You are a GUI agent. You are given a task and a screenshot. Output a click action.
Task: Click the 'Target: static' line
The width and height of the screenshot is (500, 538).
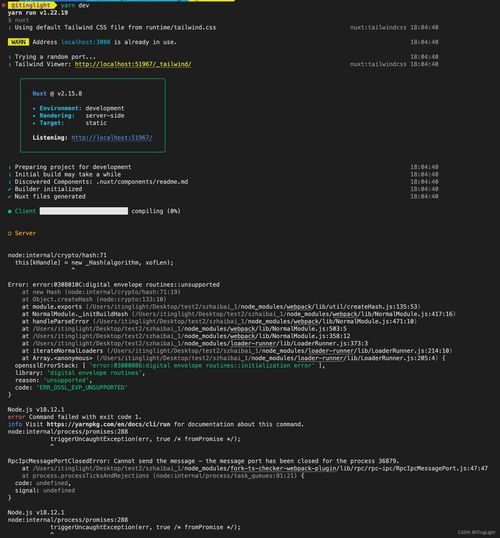(70, 123)
